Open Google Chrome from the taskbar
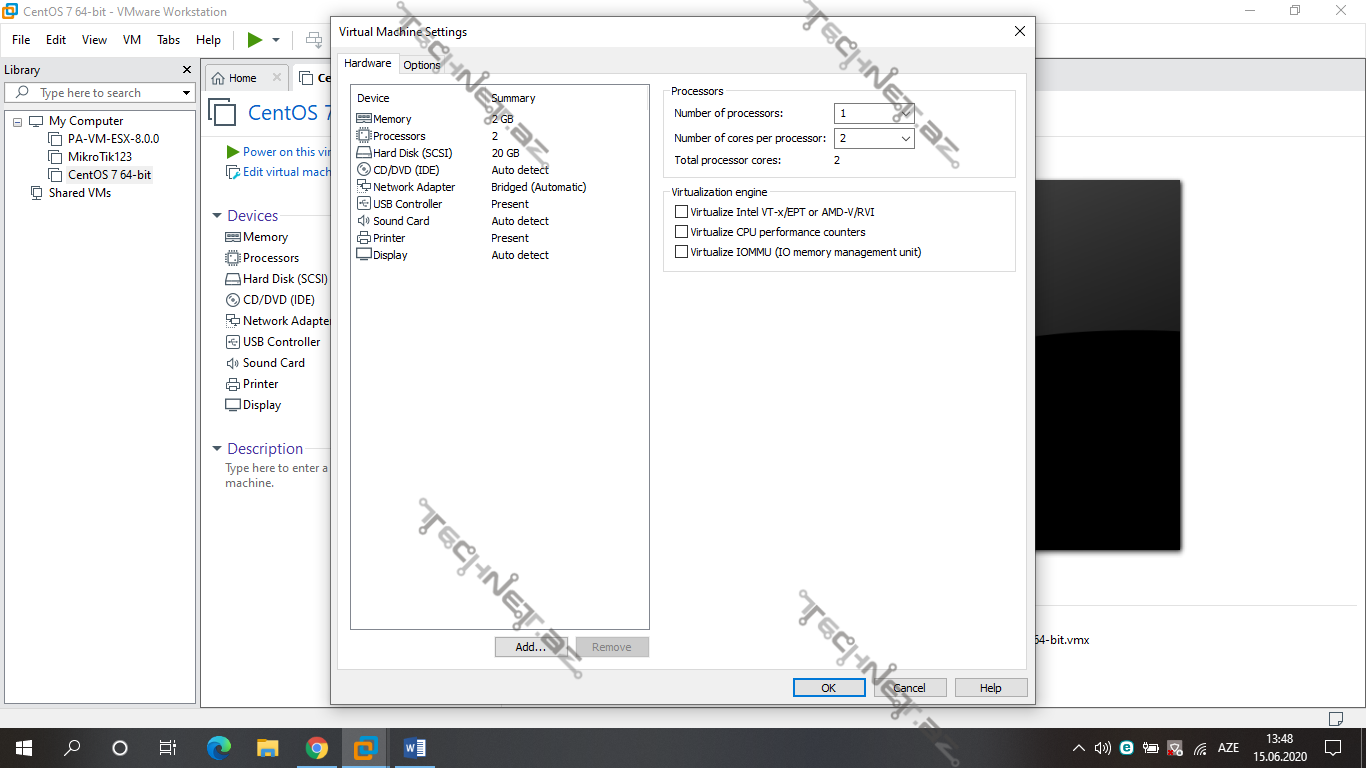 [x=316, y=748]
